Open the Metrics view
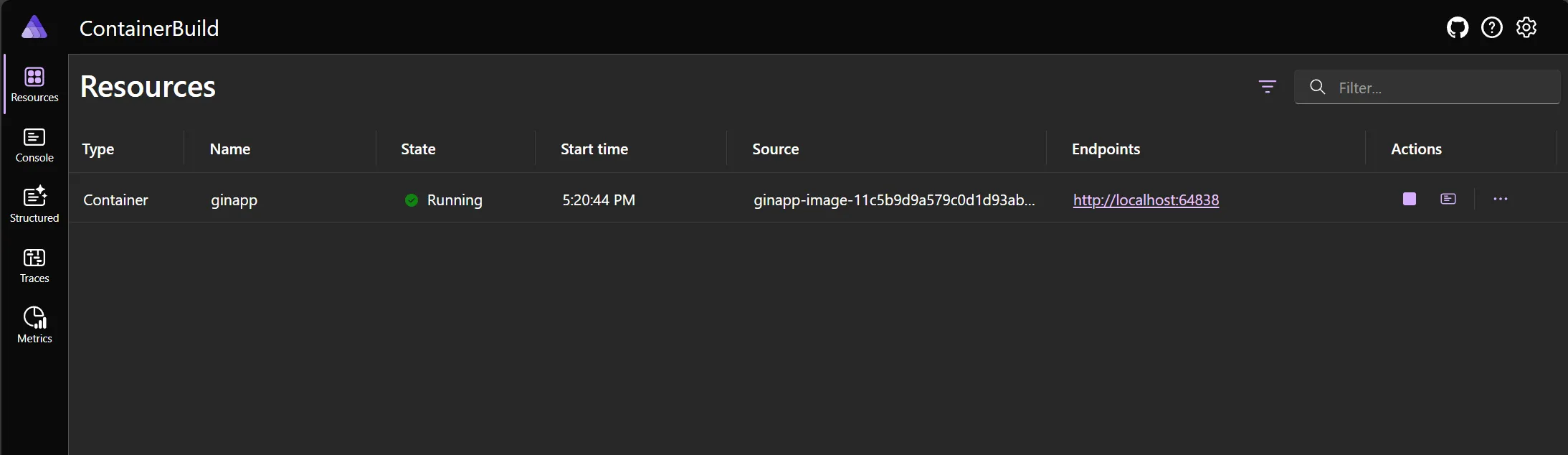 point(34,324)
